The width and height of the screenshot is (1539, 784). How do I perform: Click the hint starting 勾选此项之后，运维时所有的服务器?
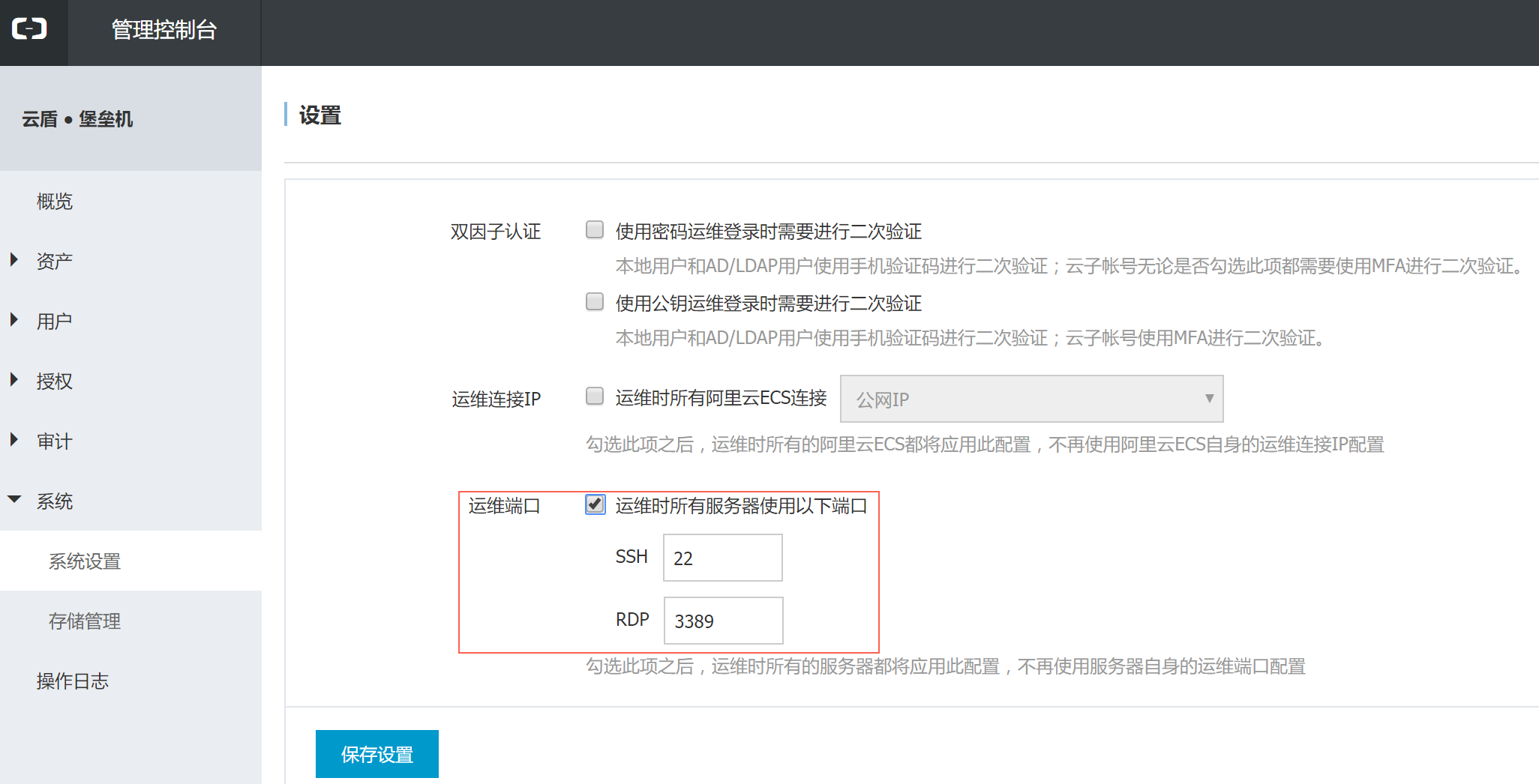946,666
